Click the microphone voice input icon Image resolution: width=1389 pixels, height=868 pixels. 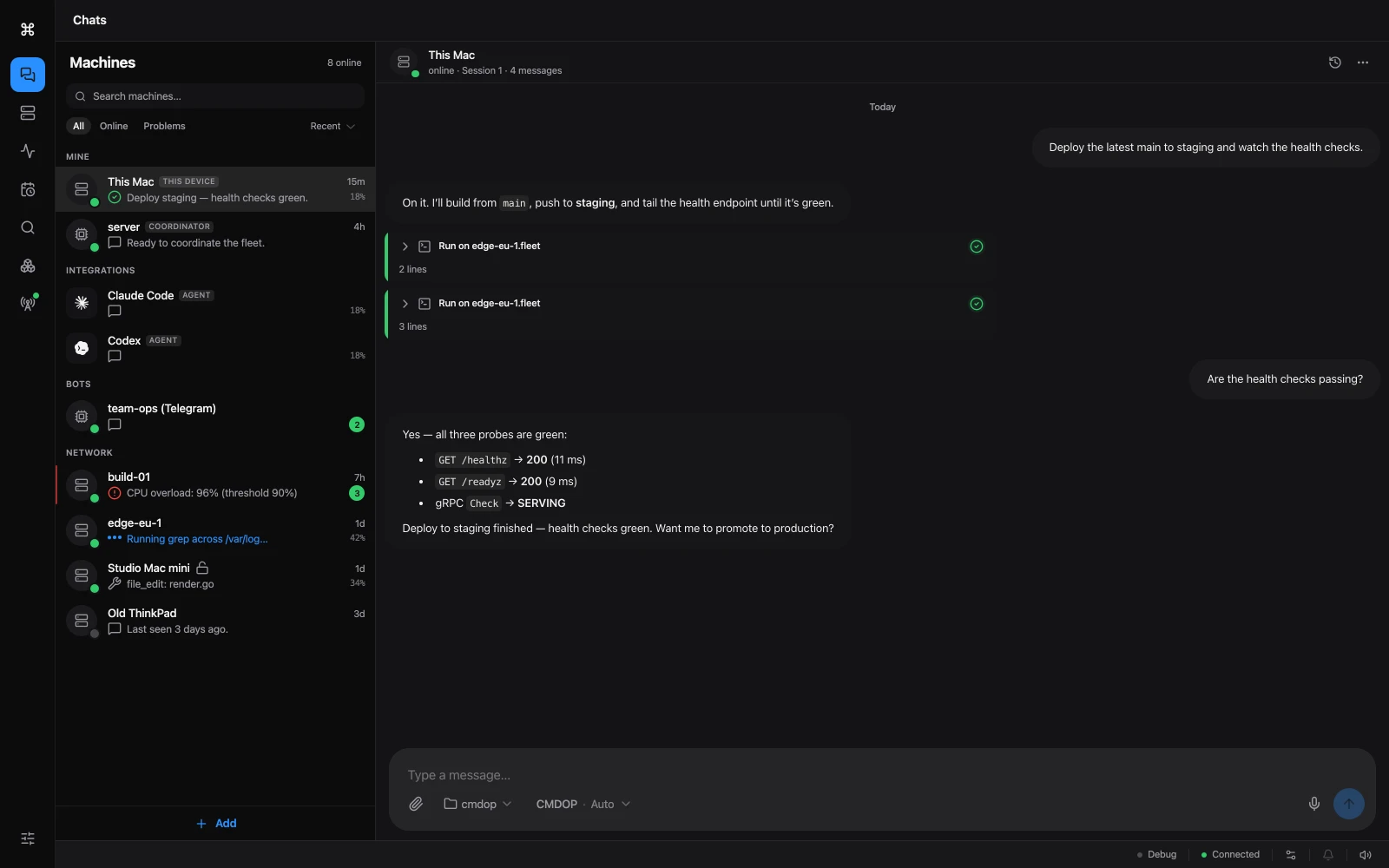coord(1314,804)
